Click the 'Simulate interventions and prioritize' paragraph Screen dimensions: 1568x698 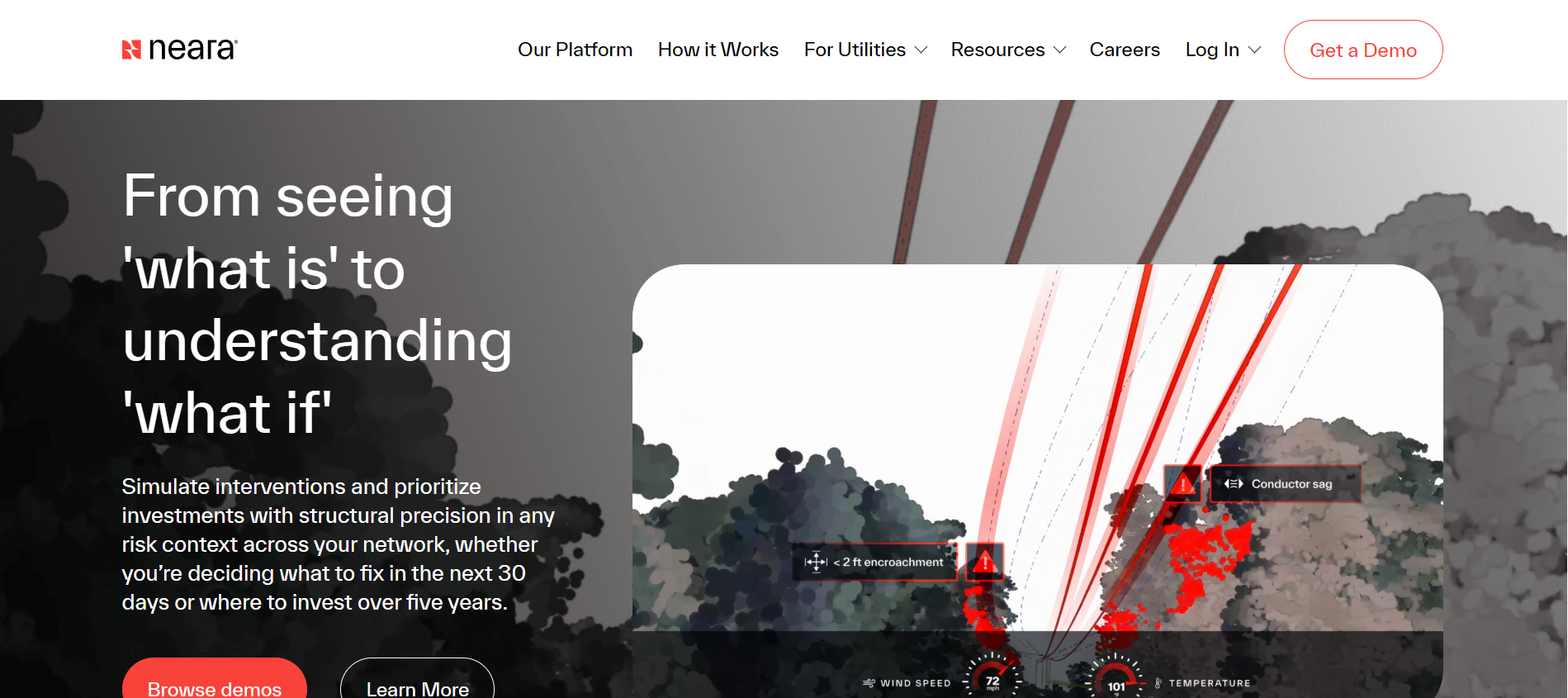coord(339,544)
